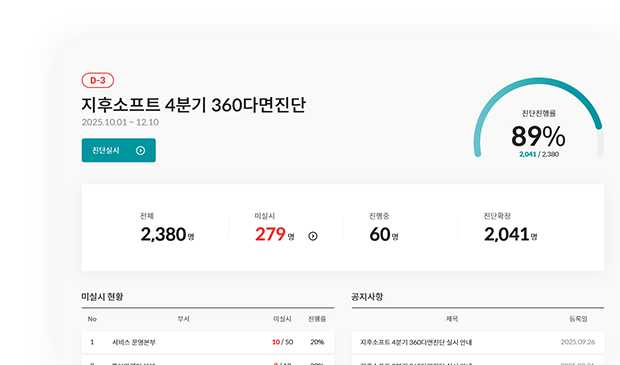Select the 진행중 60명 statistic
The image size is (620, 365).
click(x=384, y=228)
